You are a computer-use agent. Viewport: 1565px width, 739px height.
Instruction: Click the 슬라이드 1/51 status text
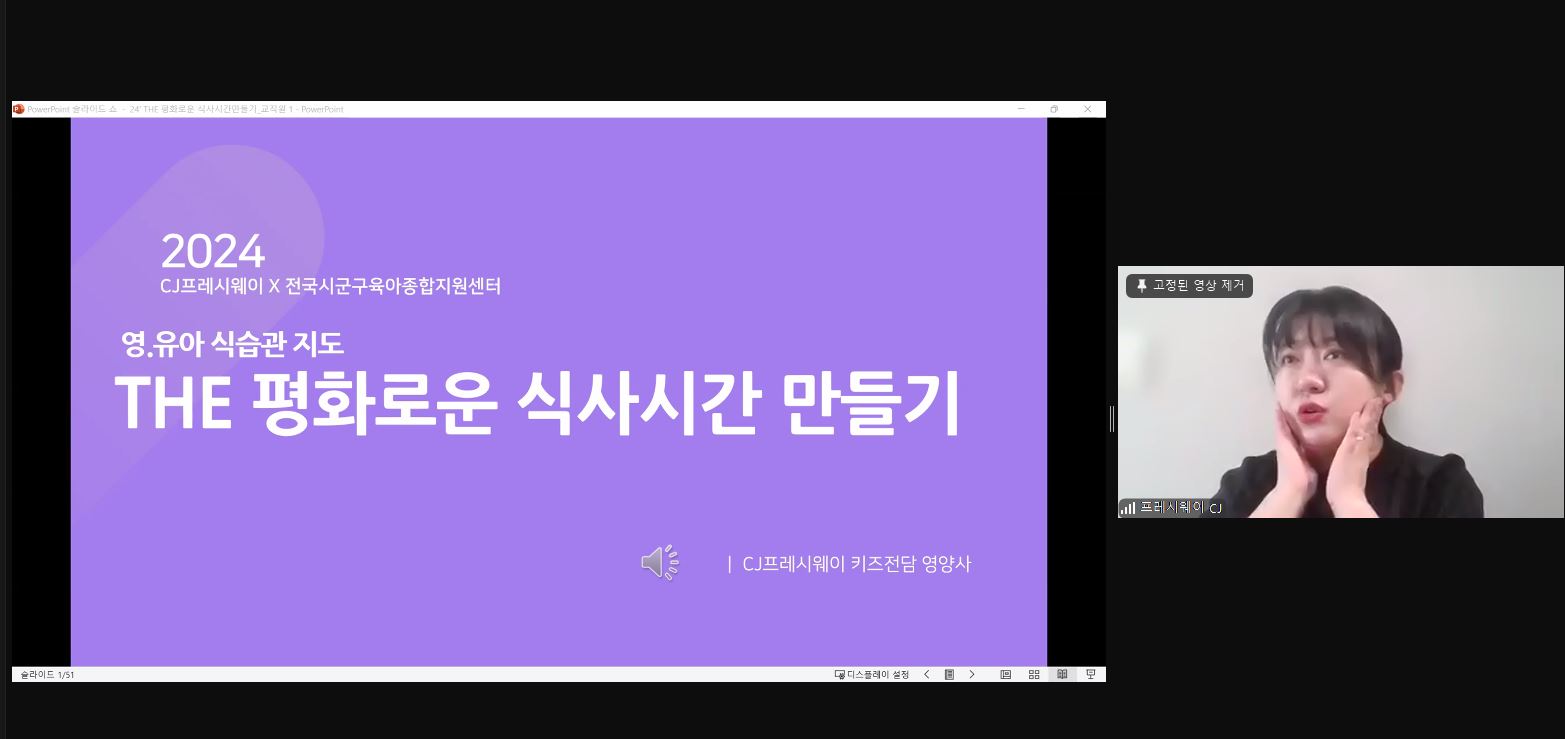47,675
